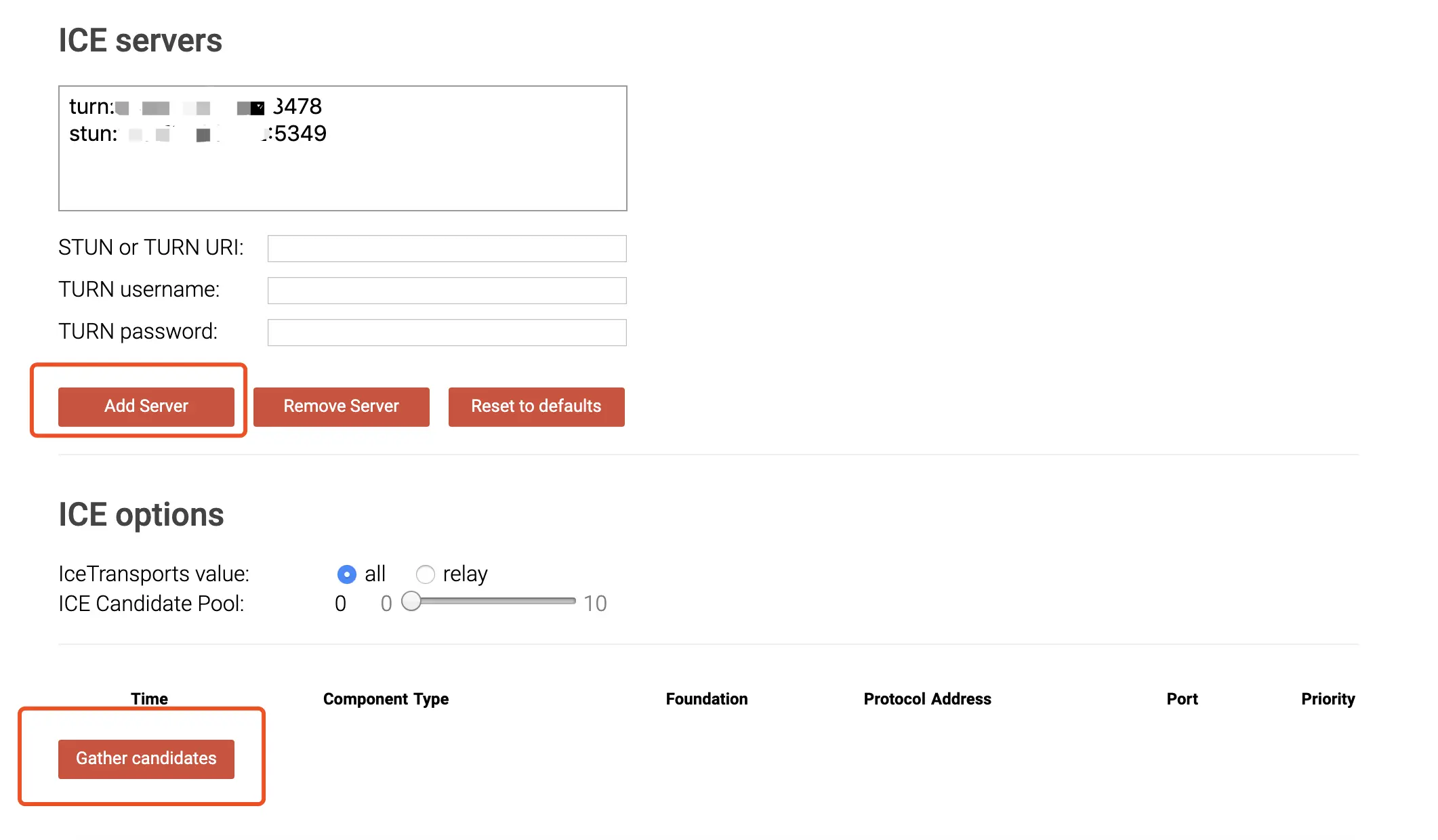
Task: Click the Remove Server button
Action: coord(341,406)
